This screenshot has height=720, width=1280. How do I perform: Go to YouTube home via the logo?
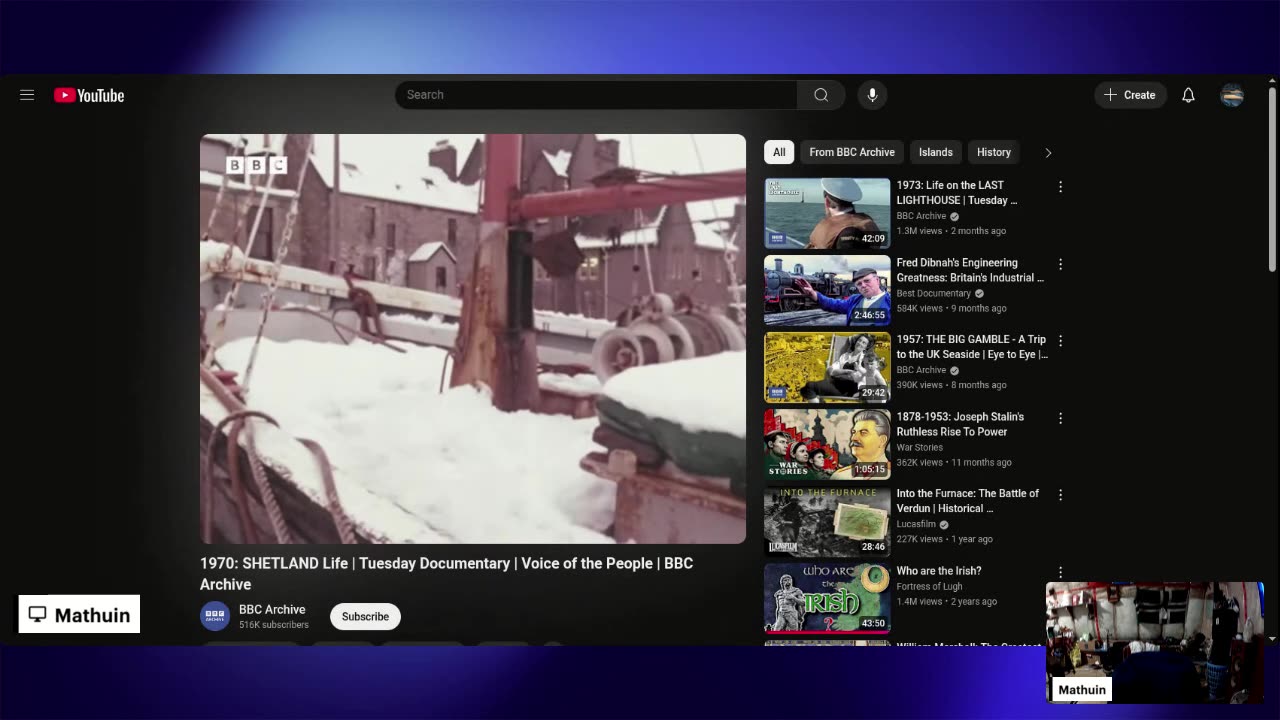coord(89,95)
